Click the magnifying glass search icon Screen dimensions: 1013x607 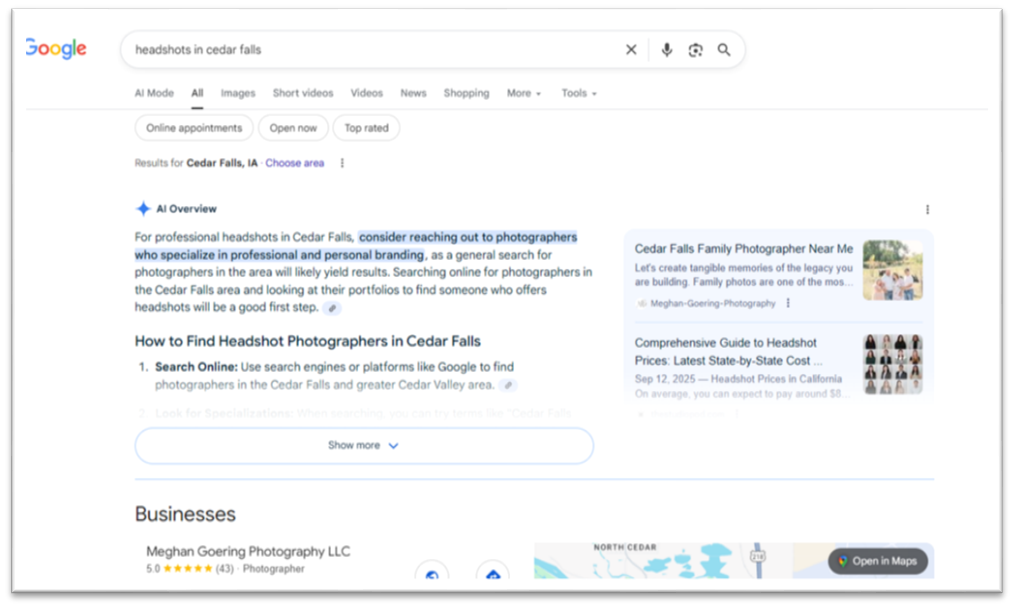coord(724,50)
